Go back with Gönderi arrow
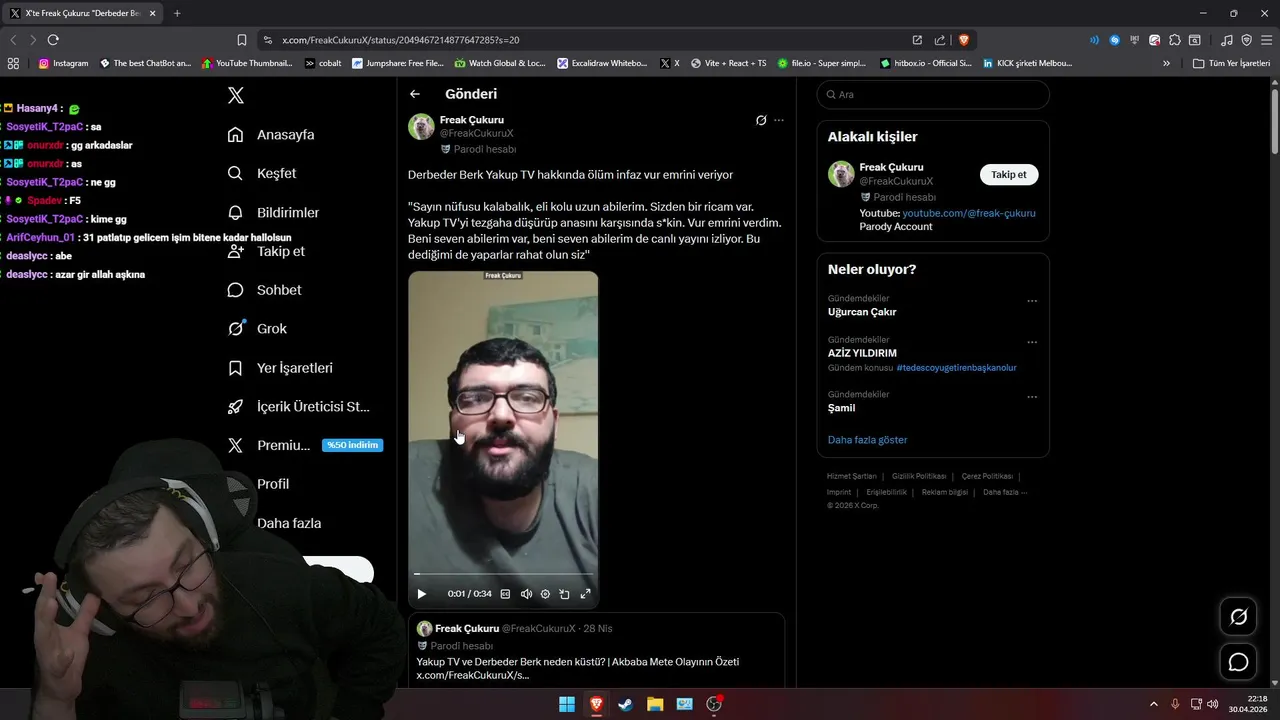 [x=415, y=94]
